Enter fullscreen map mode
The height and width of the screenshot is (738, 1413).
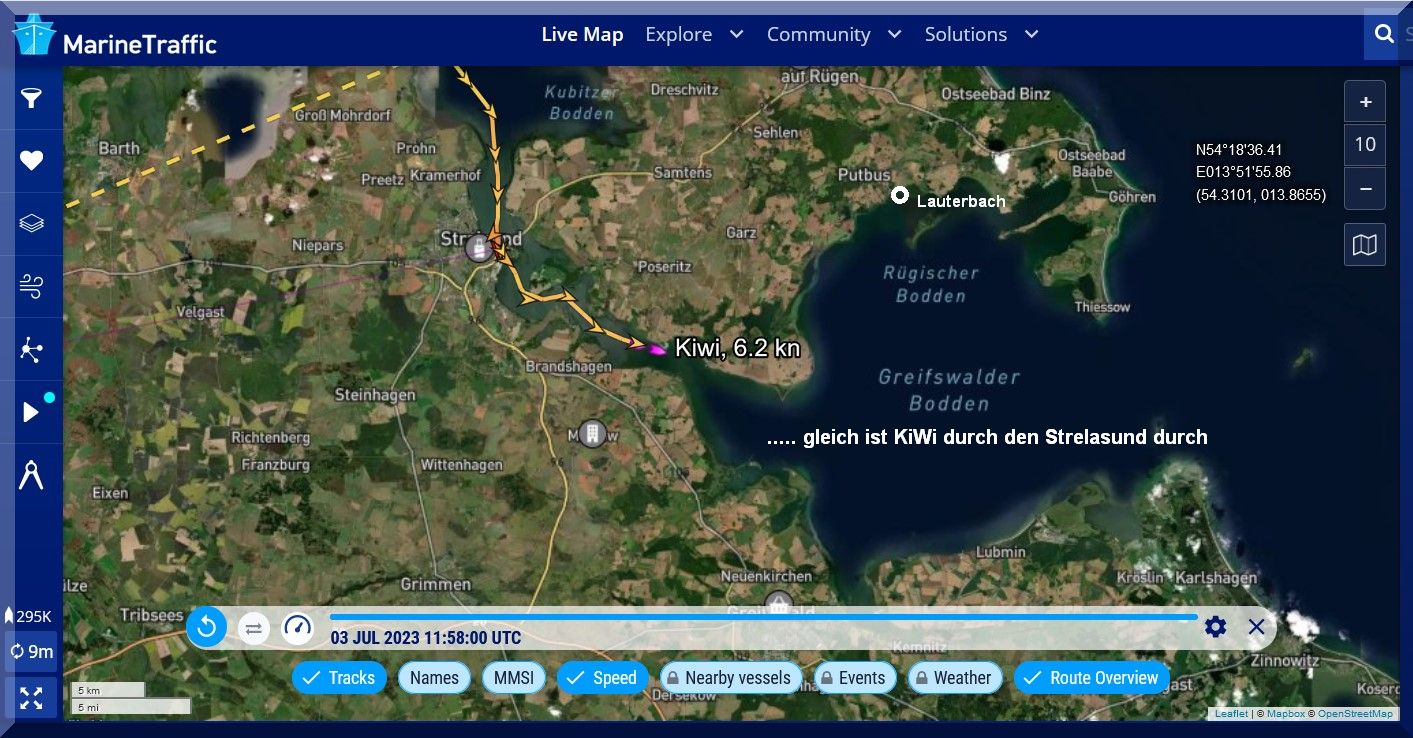click(31, 698)
